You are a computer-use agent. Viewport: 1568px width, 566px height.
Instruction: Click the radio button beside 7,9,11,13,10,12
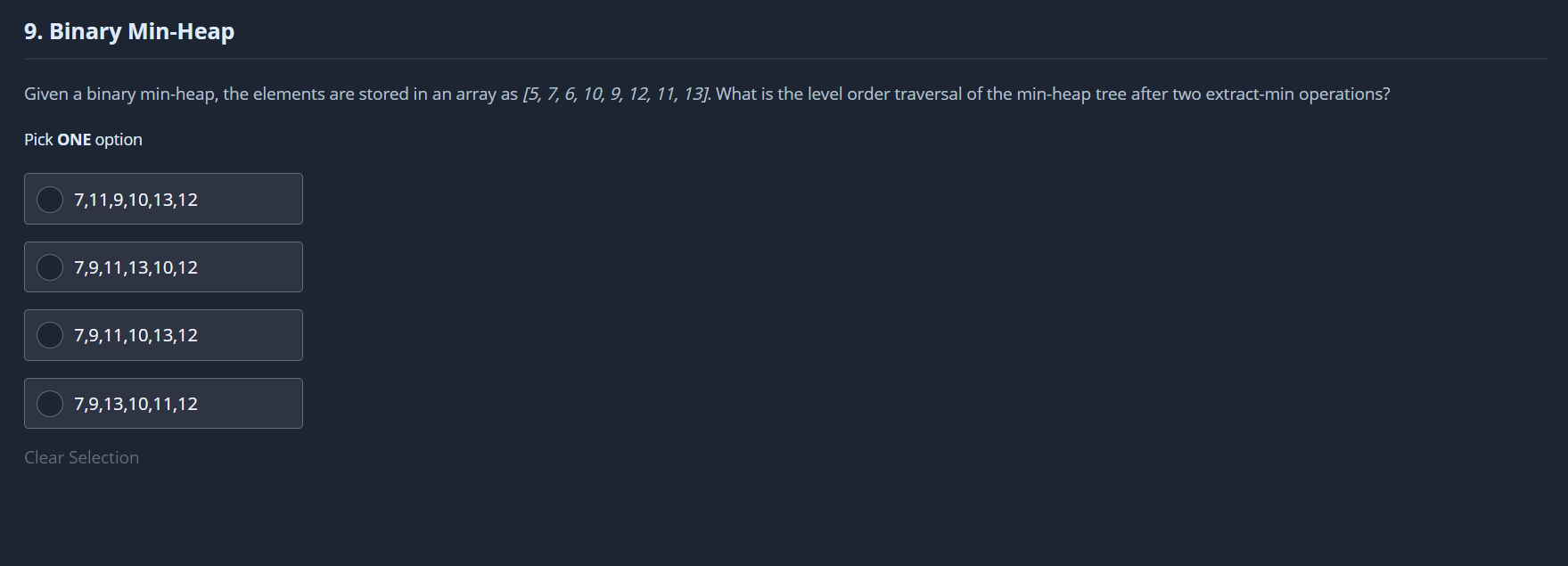[50, 267]
